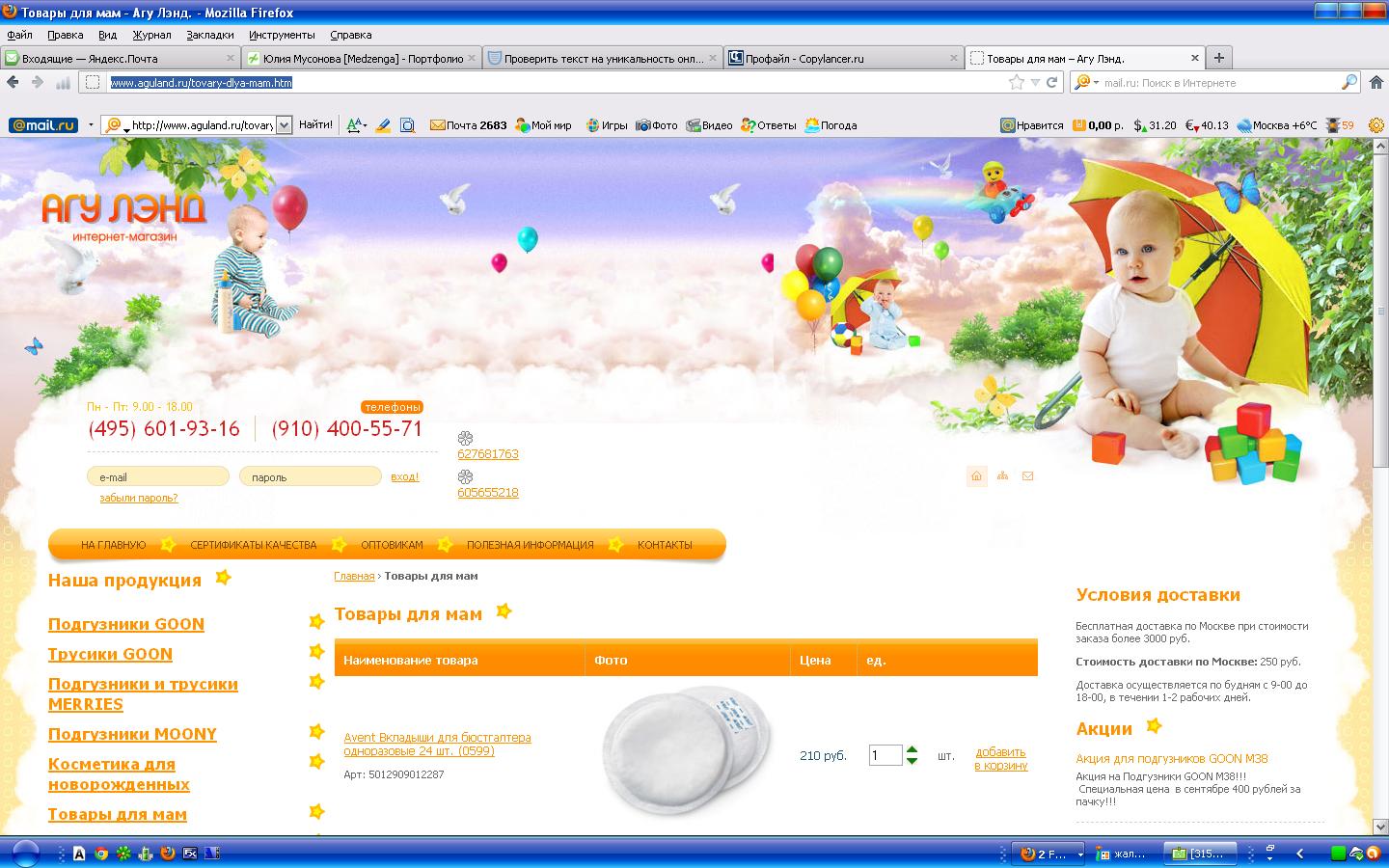
Task: Open the ОПТОВИКАМ nav item
Action: 392,545
